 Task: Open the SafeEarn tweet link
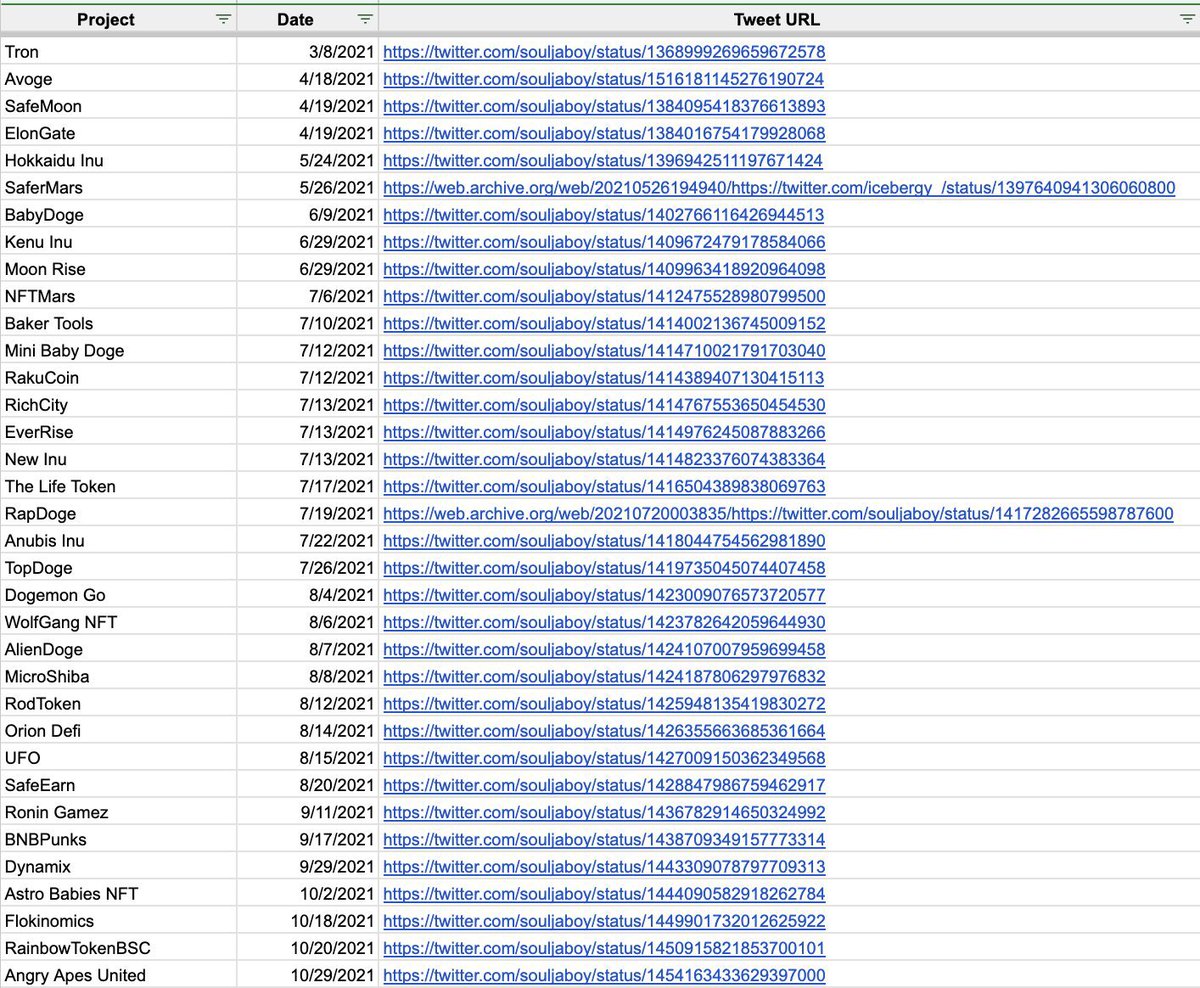604,785
